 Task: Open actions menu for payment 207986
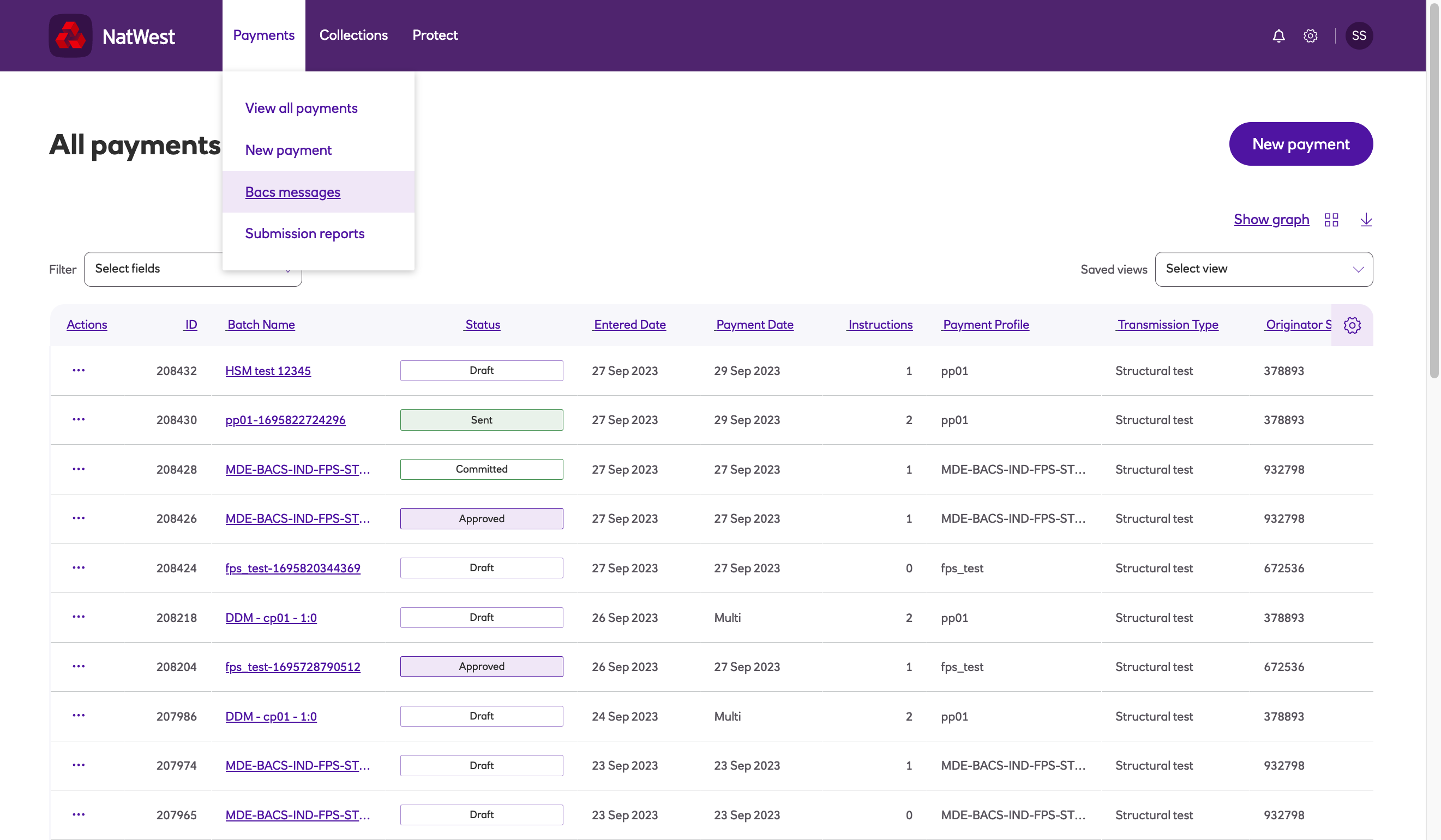pyautogui.click(x=79, y=716)
